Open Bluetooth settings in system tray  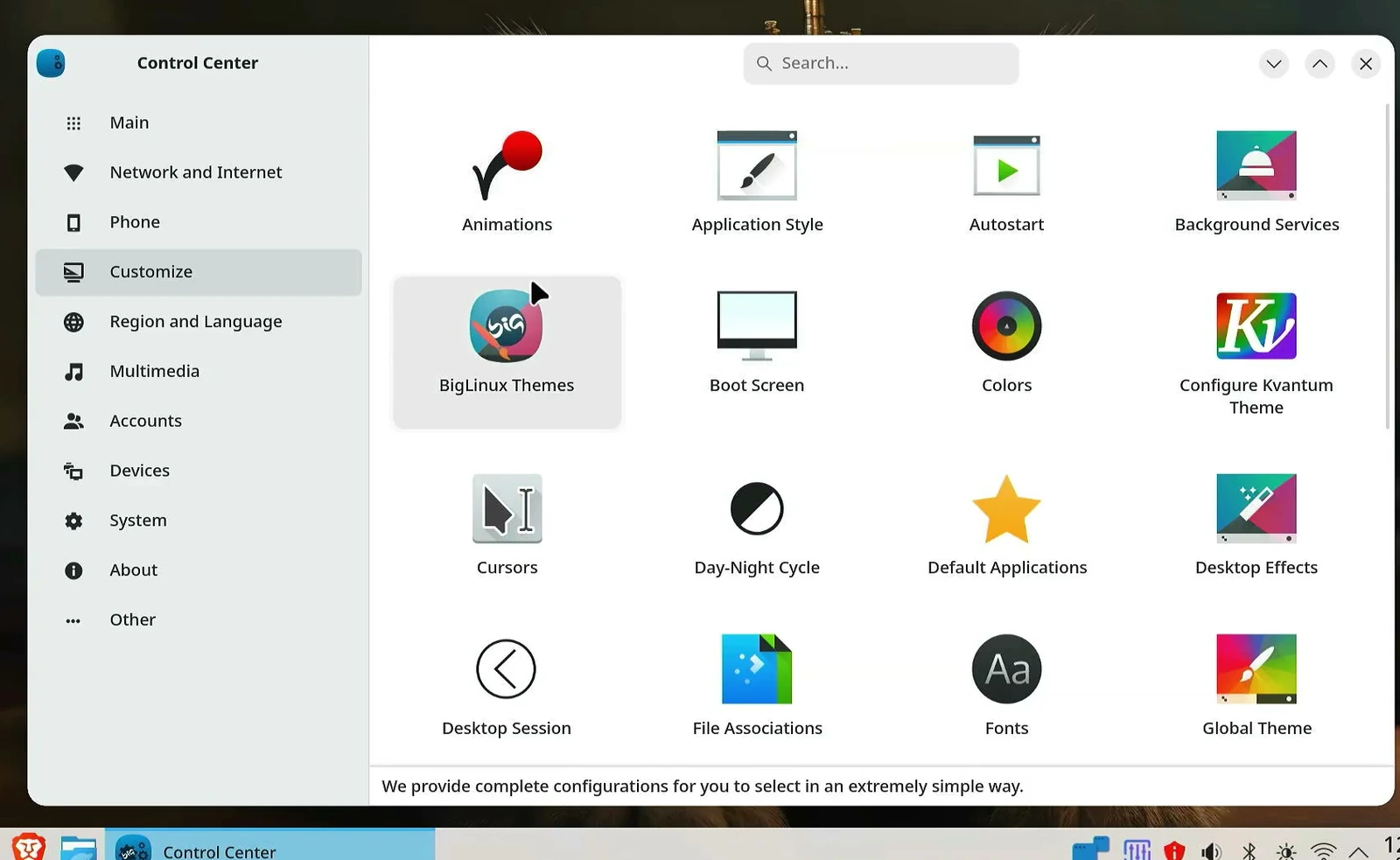1249,851
